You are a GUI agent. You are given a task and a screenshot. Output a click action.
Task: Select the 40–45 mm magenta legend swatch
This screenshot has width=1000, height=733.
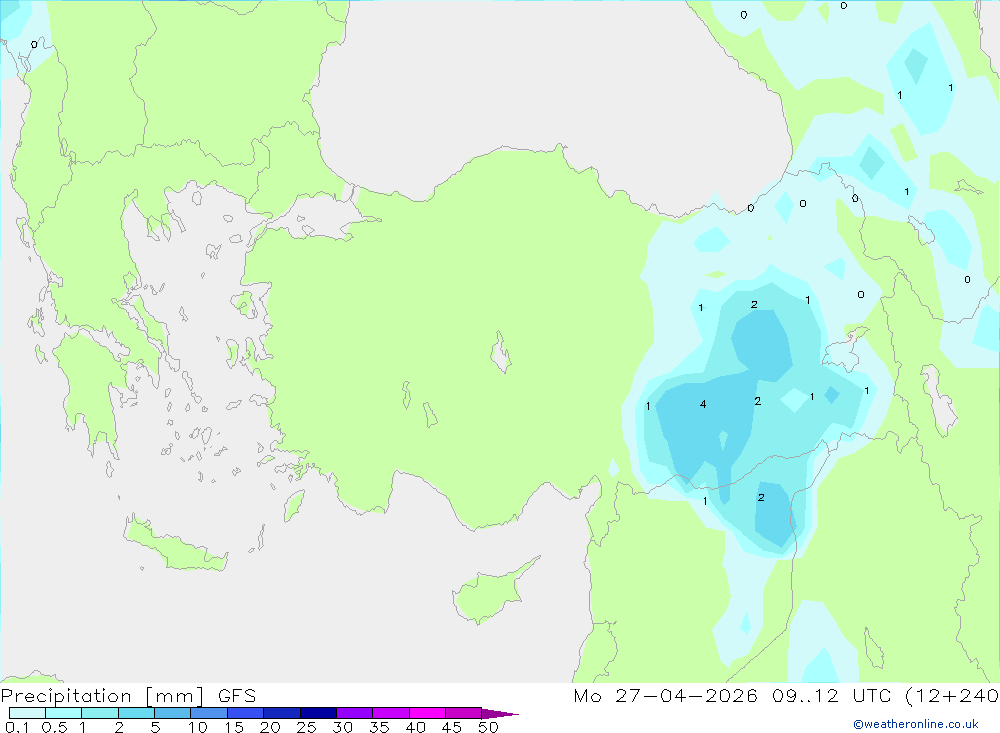tap(427, 713)
